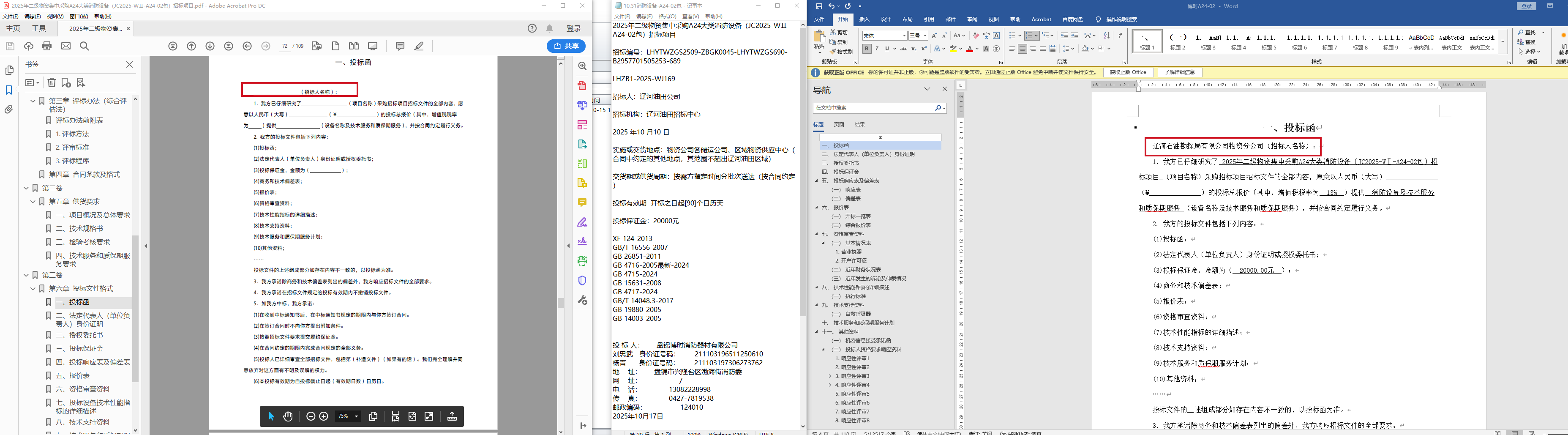Open Word 审阅 ribbon tab
The width and height of the screenshot is (1568, 435).
pyautogui.click(x=972, y=19)
